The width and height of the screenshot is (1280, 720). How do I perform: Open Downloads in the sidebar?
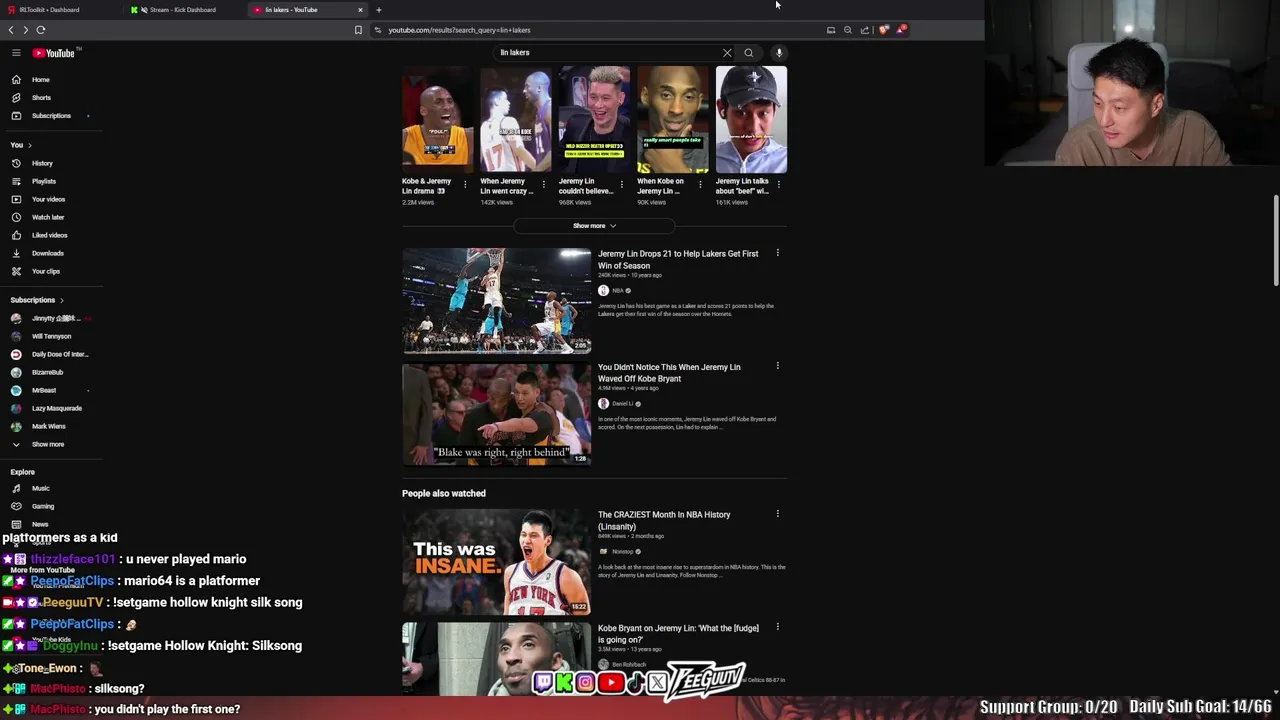pos(50,253)
